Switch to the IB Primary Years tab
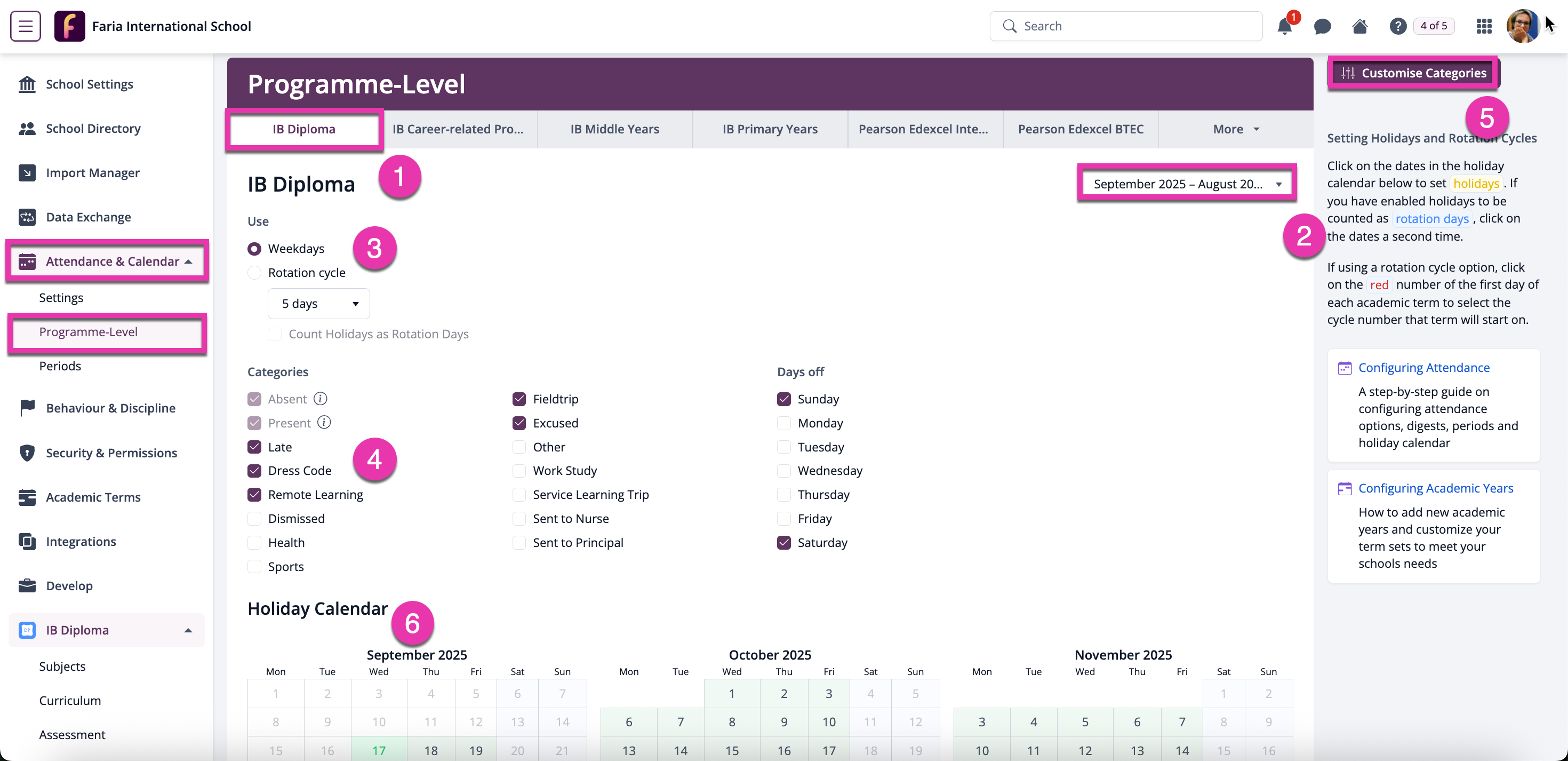This screenshot has height=761, width=1568. (x=770, y=129)
